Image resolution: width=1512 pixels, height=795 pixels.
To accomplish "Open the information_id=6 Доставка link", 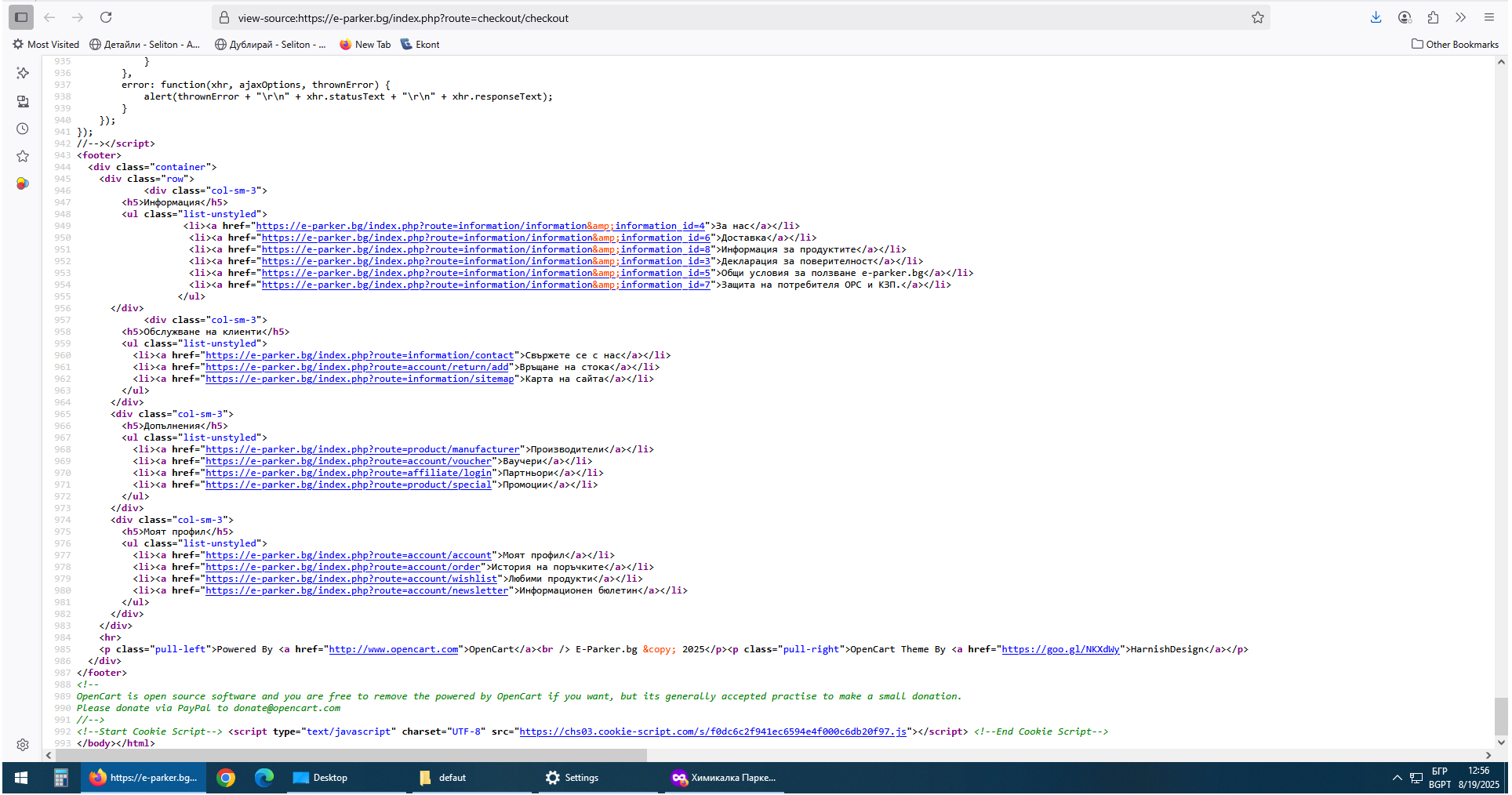I will point(486,238).
